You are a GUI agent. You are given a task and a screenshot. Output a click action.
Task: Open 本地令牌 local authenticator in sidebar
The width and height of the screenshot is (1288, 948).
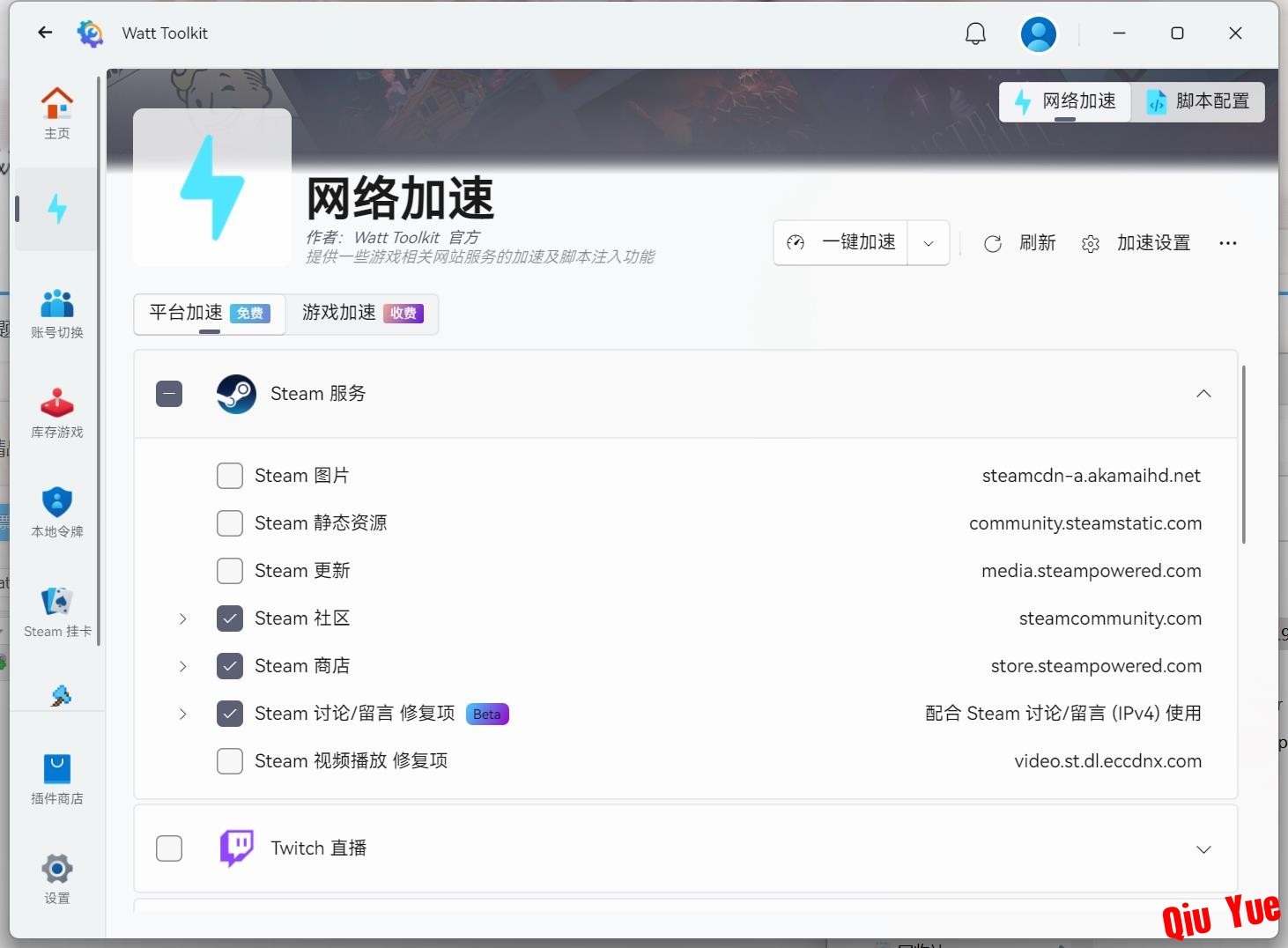pyautogui.click(x=57, y=513)
